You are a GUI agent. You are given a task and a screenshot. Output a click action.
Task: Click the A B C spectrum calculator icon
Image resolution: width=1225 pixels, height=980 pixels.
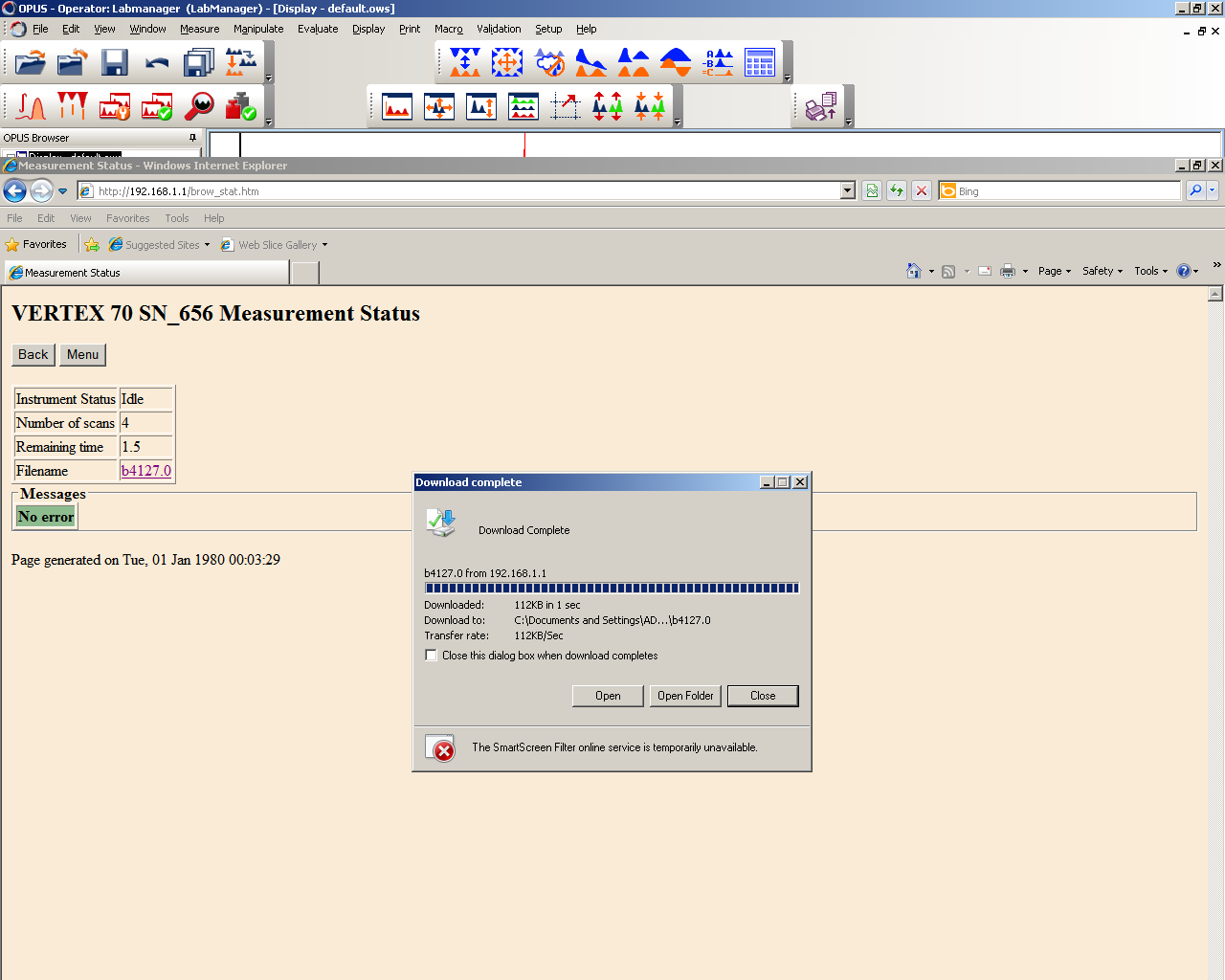click(x=718, y=63)
